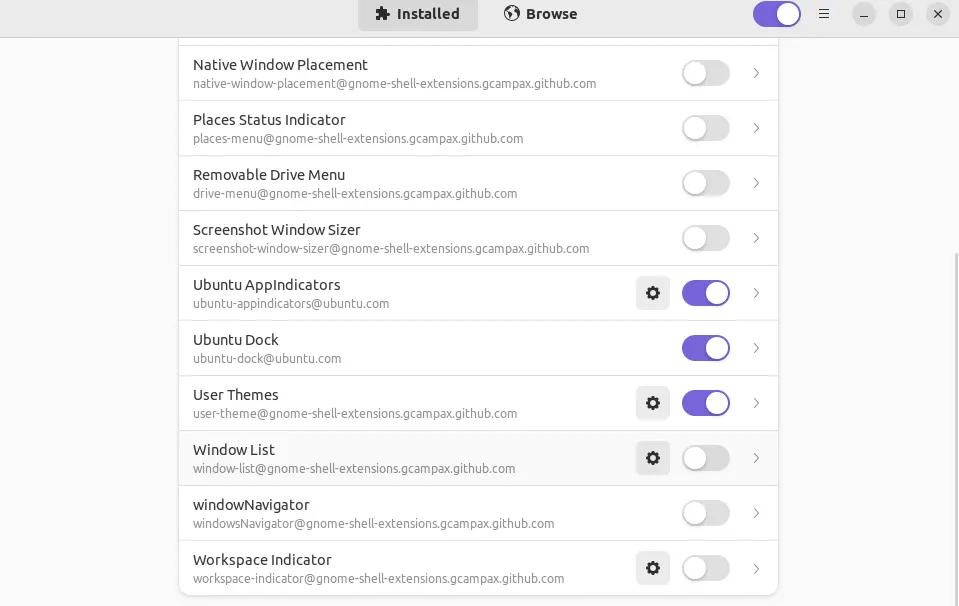Viewport: 959px width, 606px height.
Task: Expand the Screenshot Window Sizer row
Action: [x=756, y=238]
